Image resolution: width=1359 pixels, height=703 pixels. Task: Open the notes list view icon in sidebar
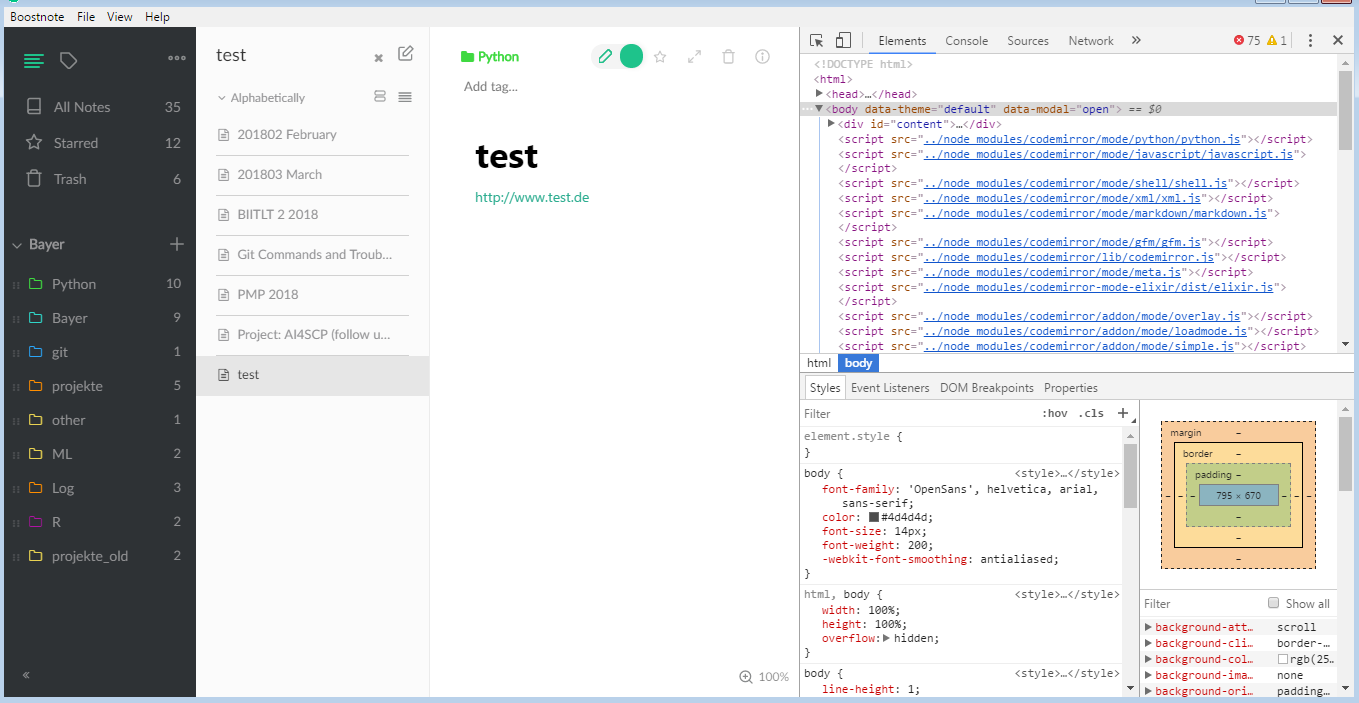pos(34,61)
